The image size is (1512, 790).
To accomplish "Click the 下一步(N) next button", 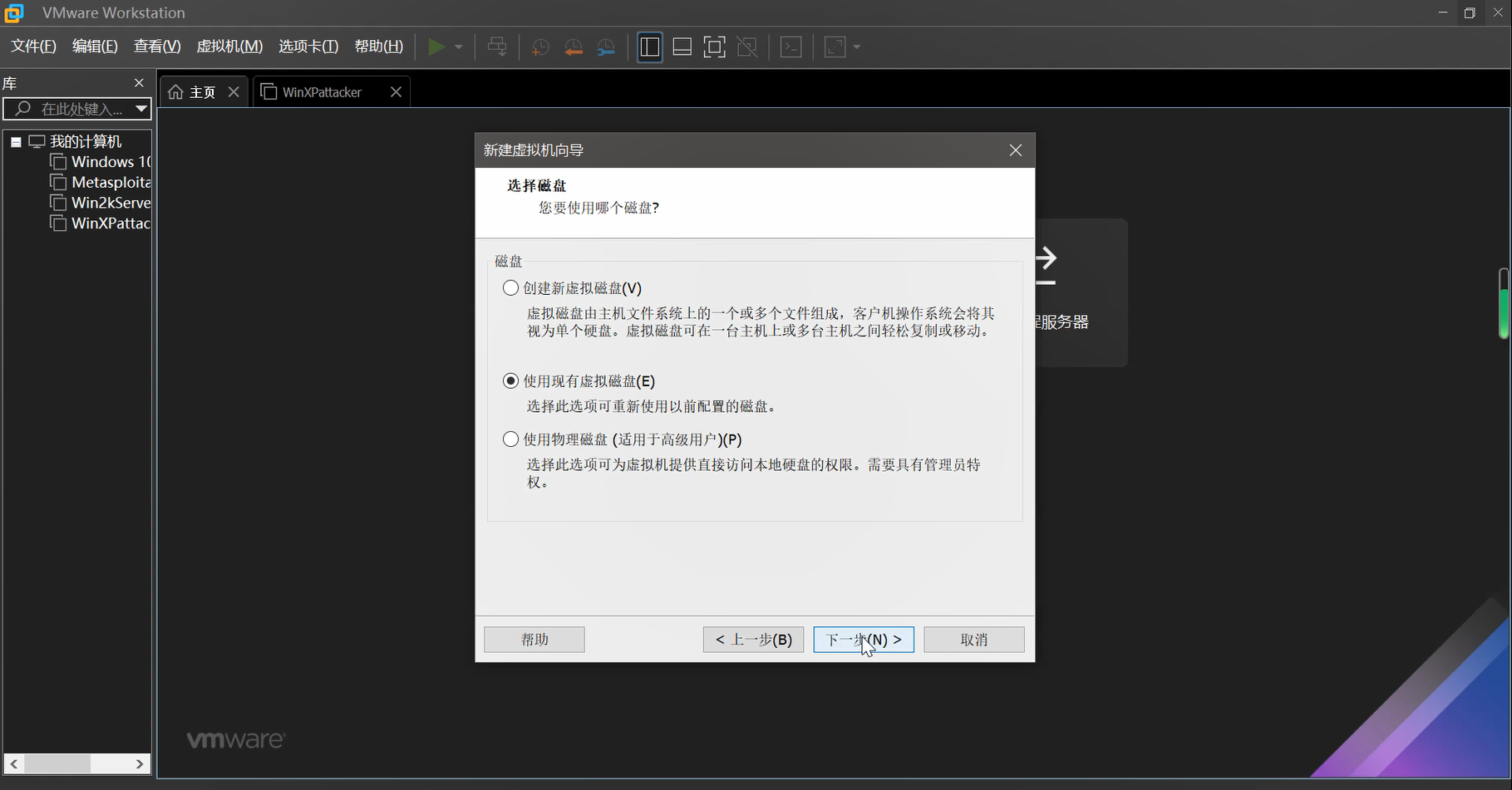I will [x=864, y=640].
